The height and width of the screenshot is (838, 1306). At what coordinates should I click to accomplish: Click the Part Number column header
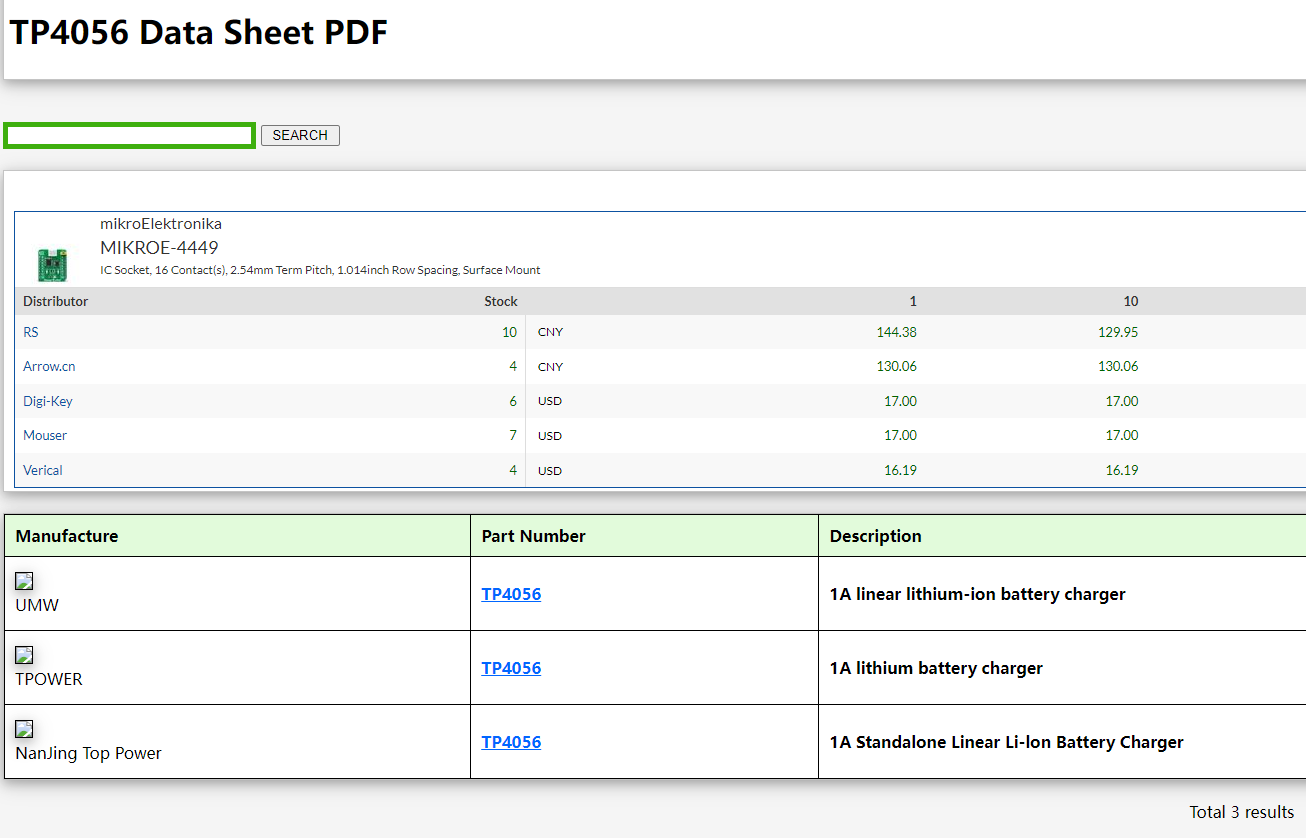534,536
